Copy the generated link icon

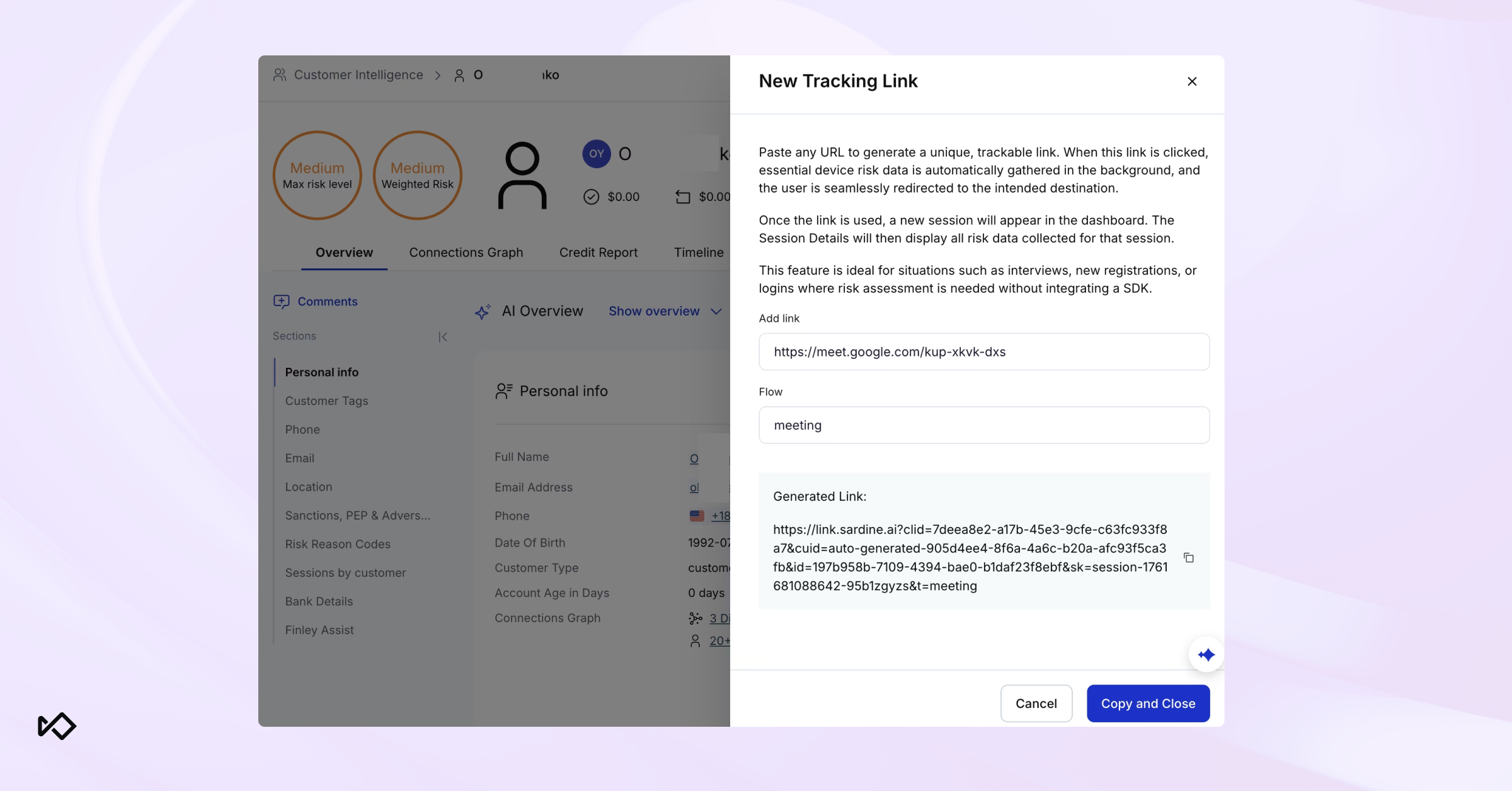(x=1188, y=558)
